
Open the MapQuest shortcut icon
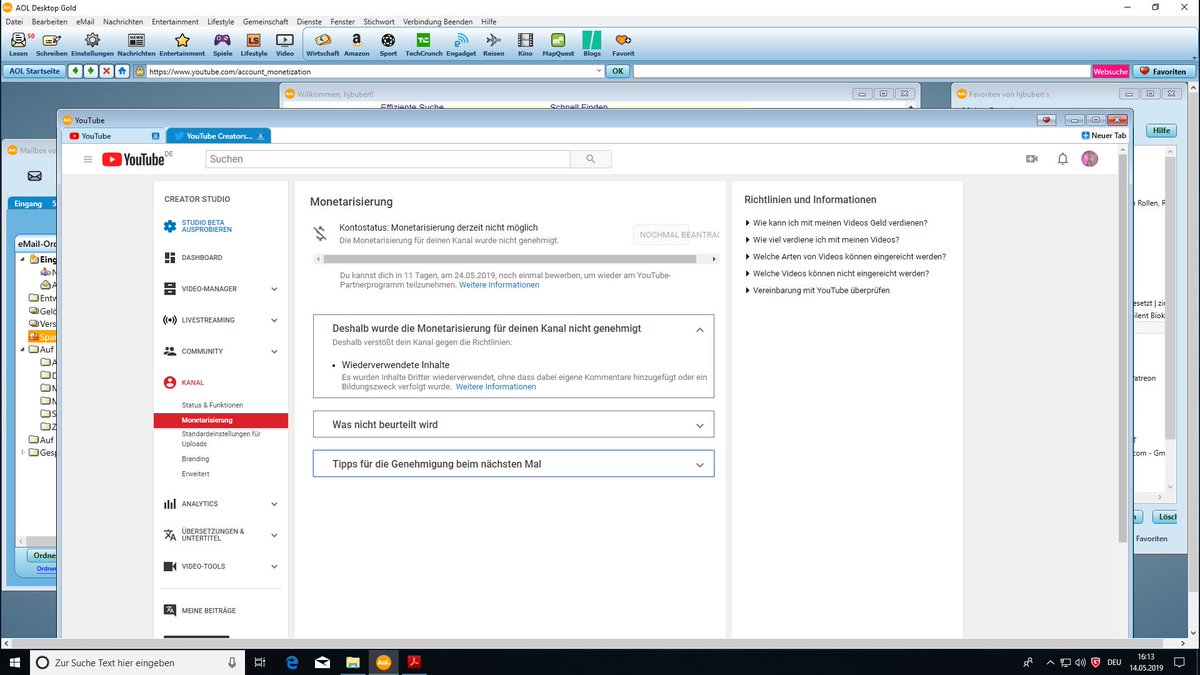pyautogui.click(x=558, y=43)
